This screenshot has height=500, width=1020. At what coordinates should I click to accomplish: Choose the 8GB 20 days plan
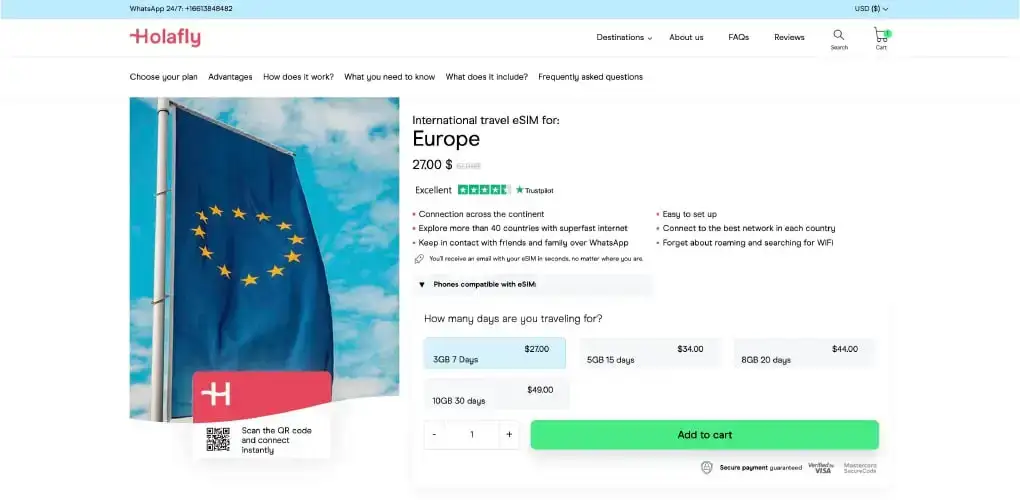tap(803, 354)
